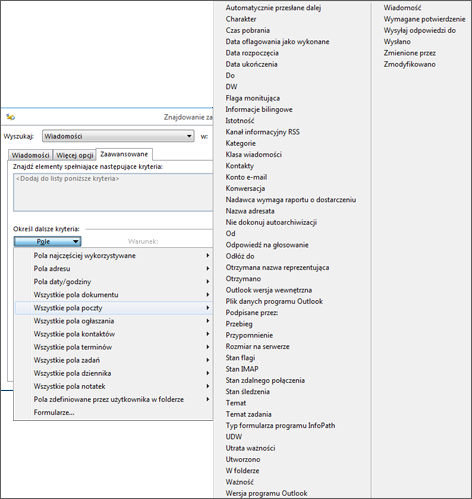The height and width of the screenshot is (499, 472).
Task: Switch to the Wiadomości tab
Action: tap(30, 155)
